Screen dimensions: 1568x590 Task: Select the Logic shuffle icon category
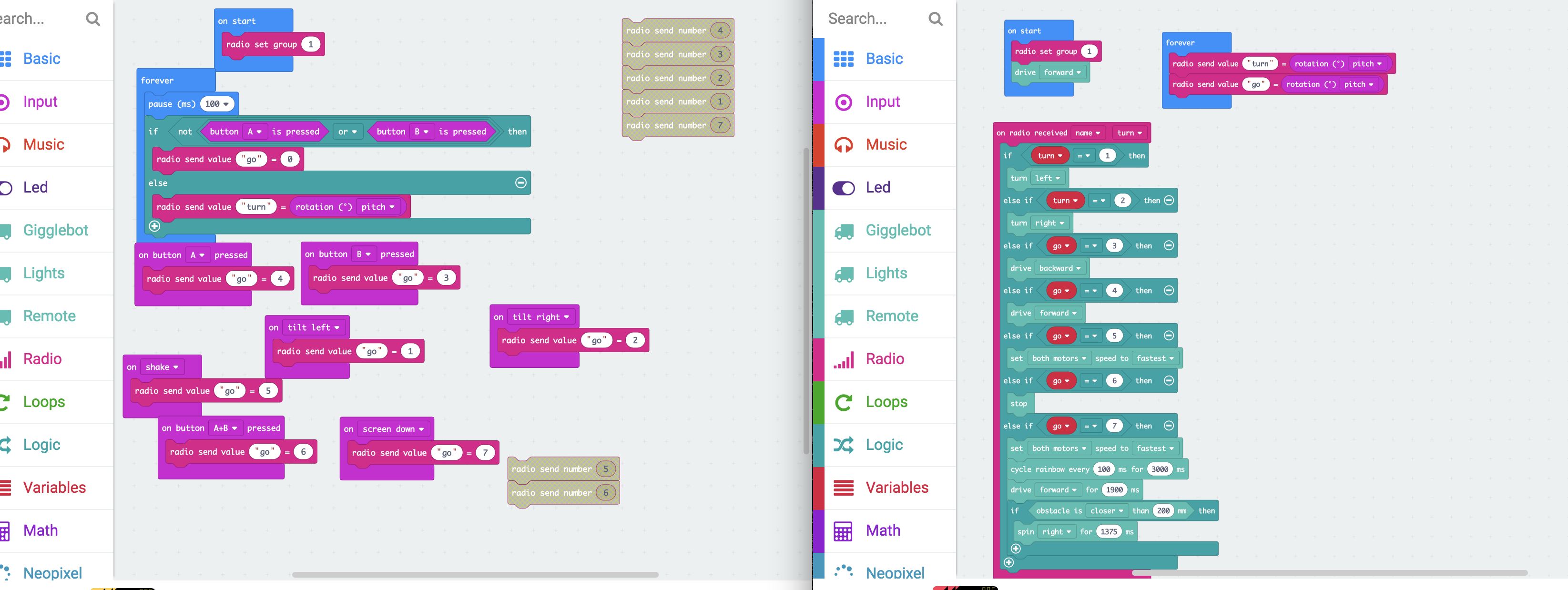click(x=843, y=445)
